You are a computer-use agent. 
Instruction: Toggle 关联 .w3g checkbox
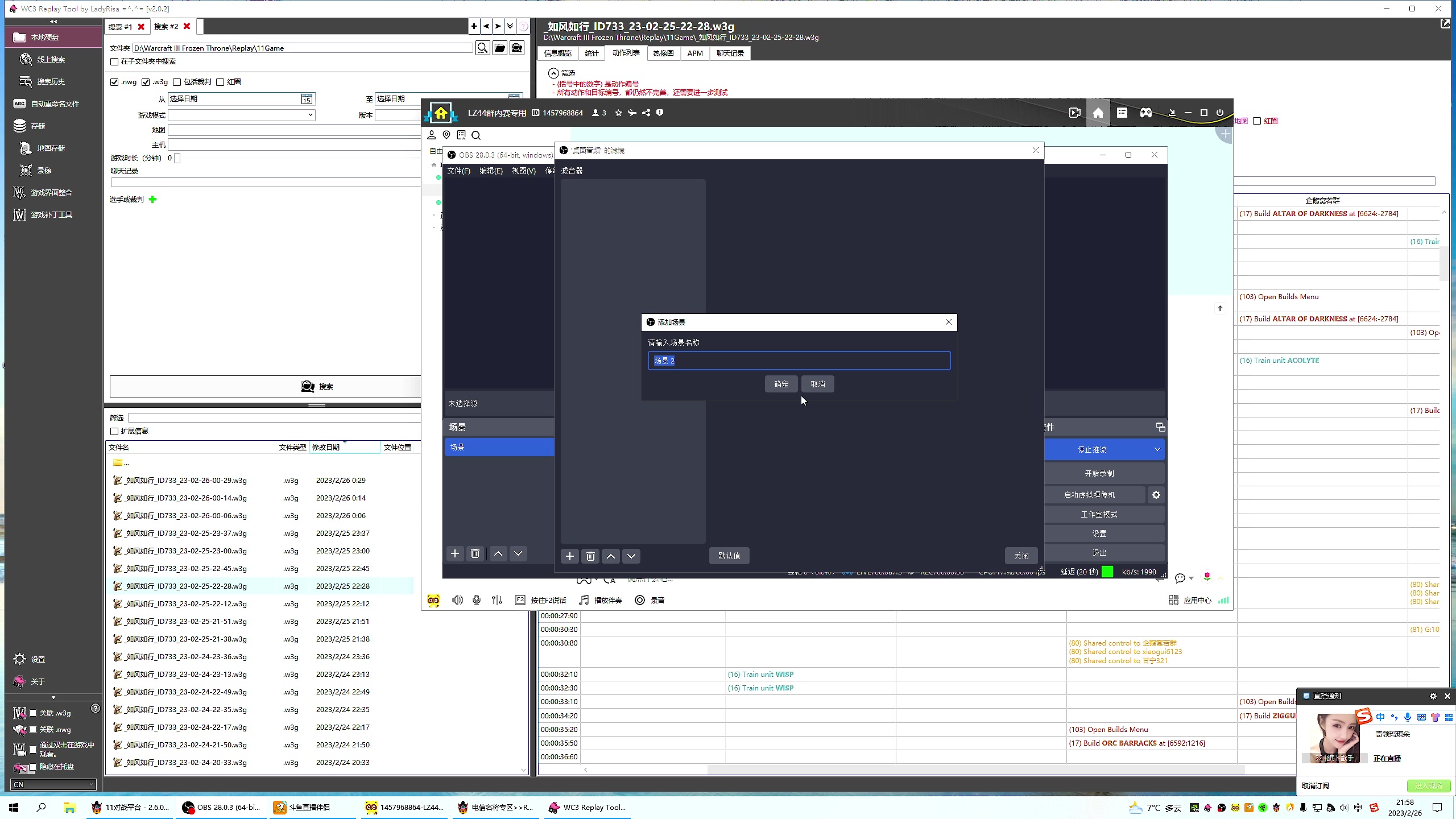(33, 713)
